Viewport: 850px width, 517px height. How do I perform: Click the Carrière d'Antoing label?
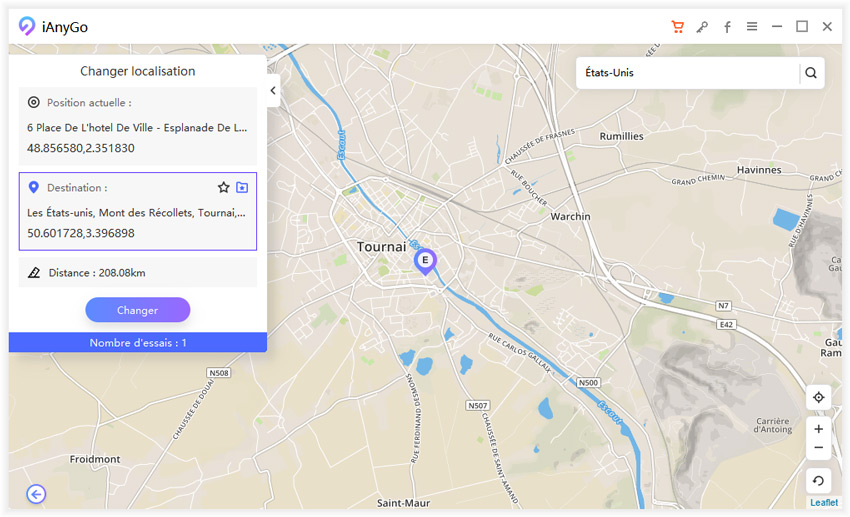tap(772, 425)
